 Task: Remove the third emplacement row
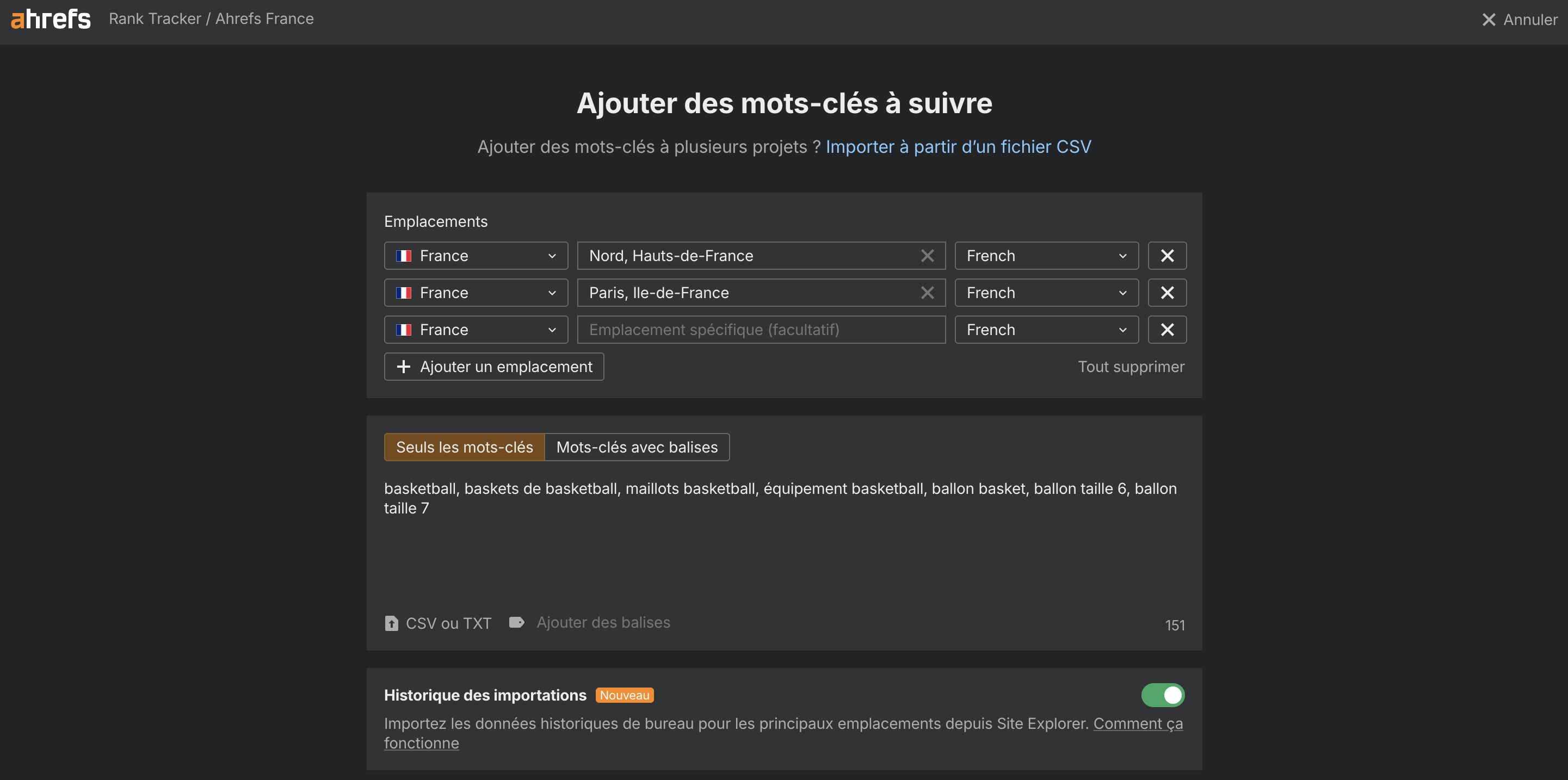tap(1167, 329)
